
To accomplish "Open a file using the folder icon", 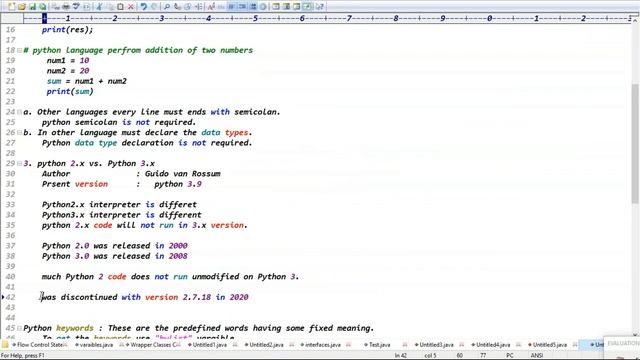I will pyautogui.click(x=22, y=7).
